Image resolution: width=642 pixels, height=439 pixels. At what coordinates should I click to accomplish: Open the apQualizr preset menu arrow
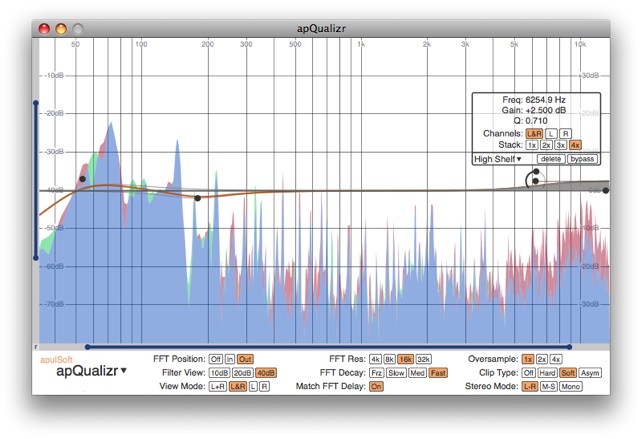pyautogui.click(x=124, y=371)
